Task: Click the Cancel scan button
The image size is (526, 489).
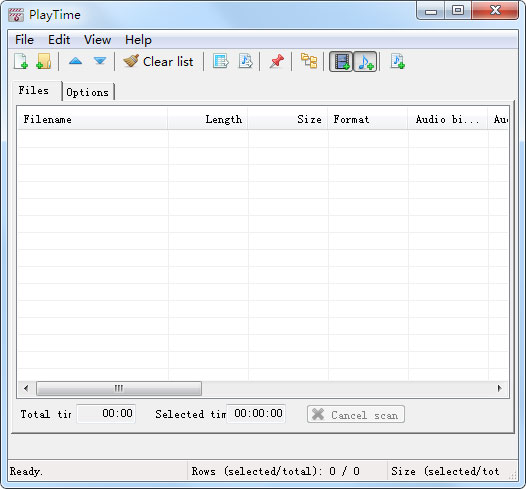Action: point(356,415)
